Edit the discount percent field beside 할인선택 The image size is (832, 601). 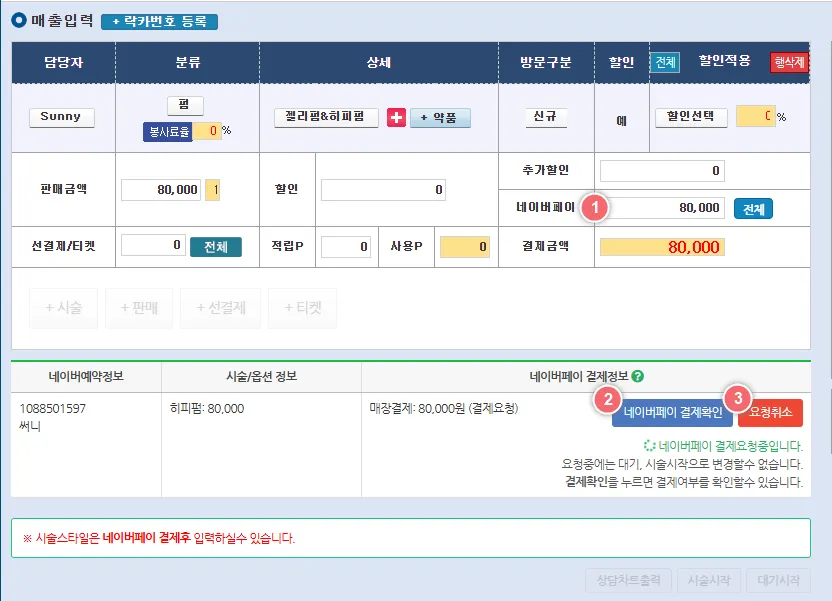point(756,116)
